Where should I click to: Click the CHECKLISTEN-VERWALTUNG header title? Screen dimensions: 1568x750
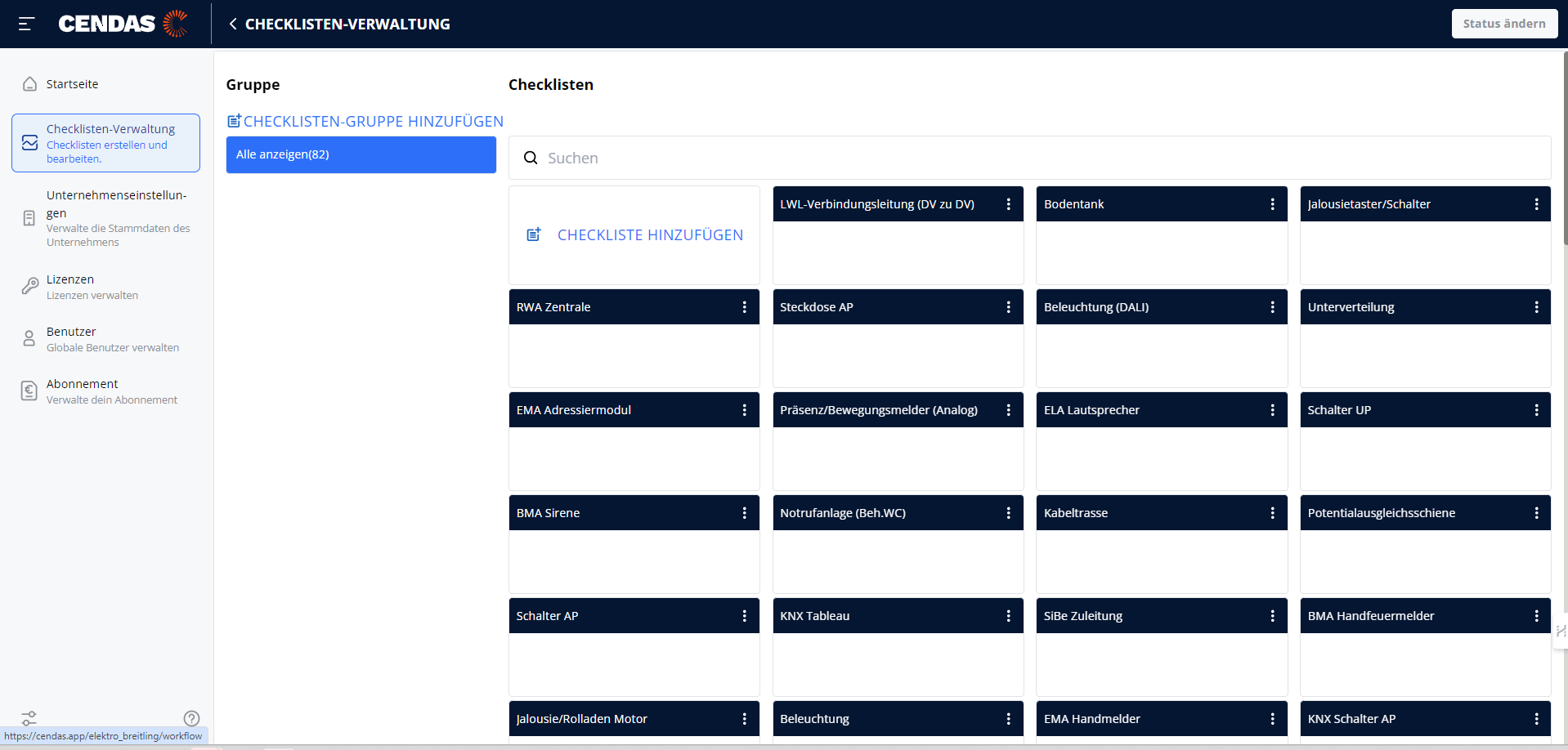pos(347,24)
